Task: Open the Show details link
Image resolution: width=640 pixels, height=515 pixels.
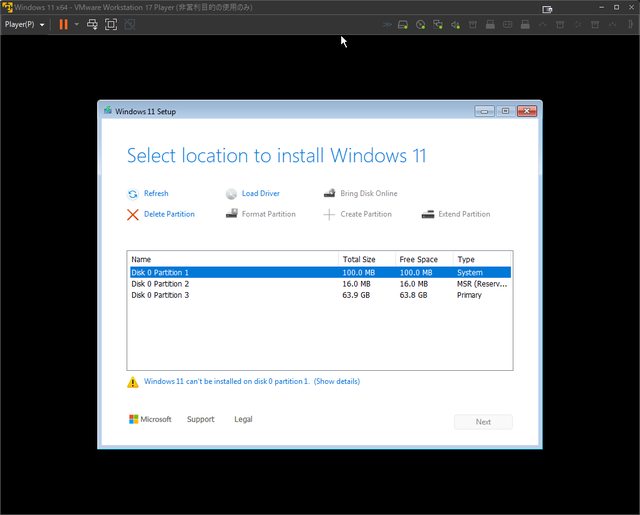Action: pyautogui.click(x=336, y=382)
